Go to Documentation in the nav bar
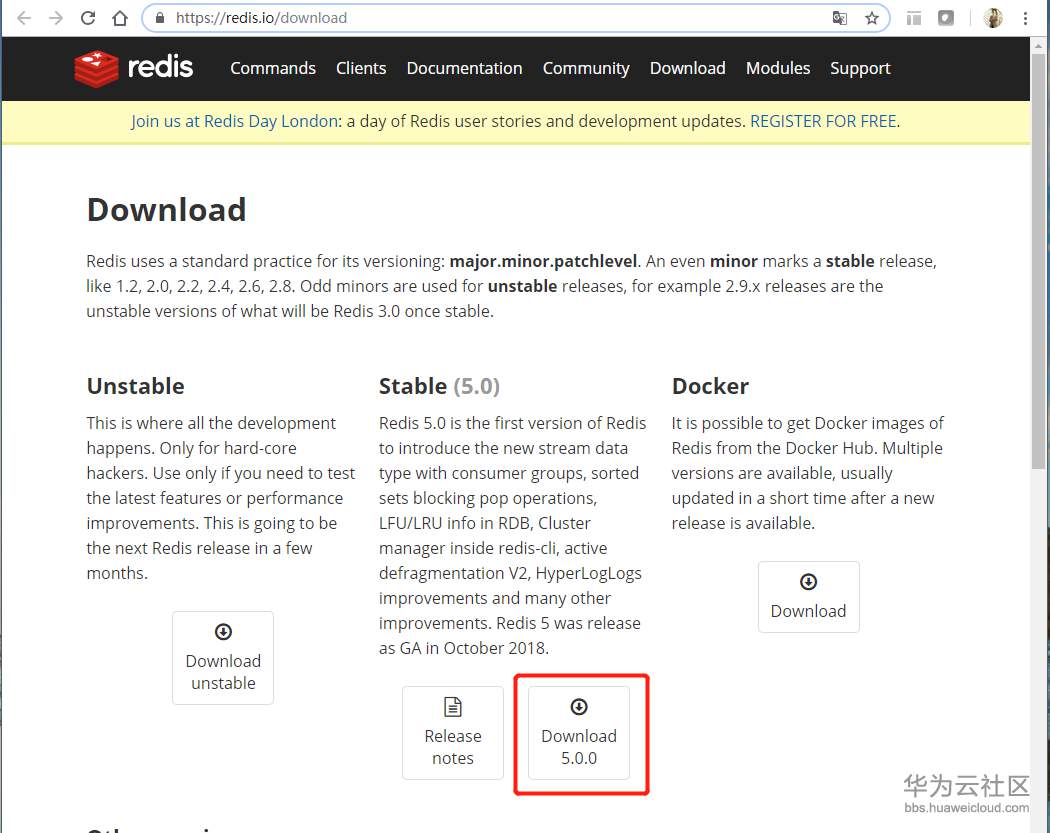The image size is (1050, 833). point(464,68)
